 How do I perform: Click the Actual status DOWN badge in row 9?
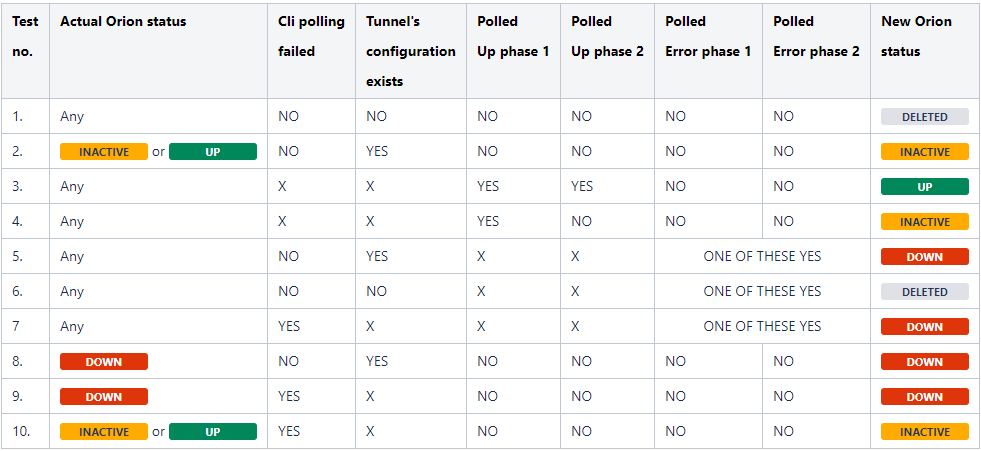pyautogui.click(x=104, y=397)
